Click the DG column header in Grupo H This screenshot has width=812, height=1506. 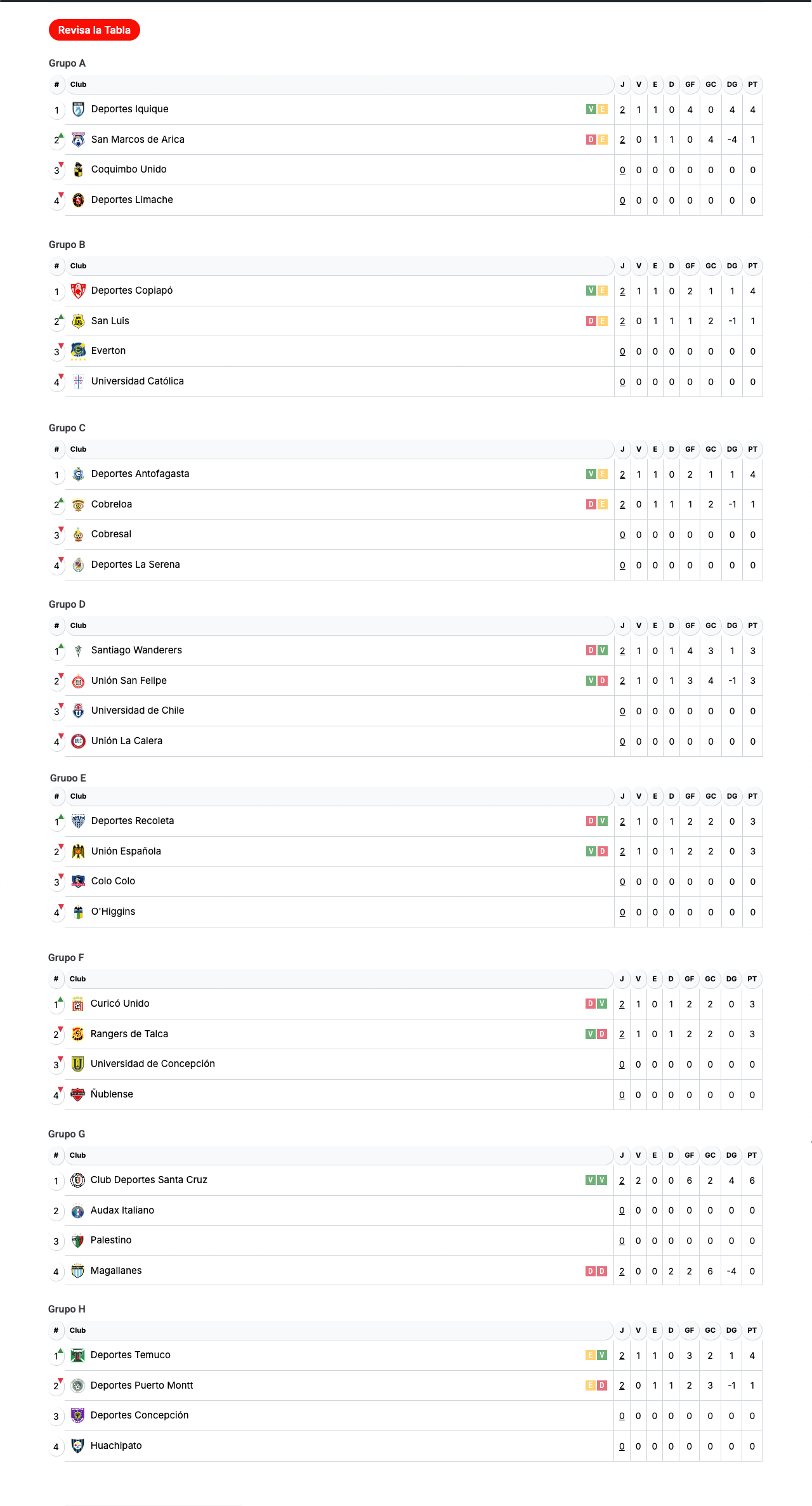731,1330
